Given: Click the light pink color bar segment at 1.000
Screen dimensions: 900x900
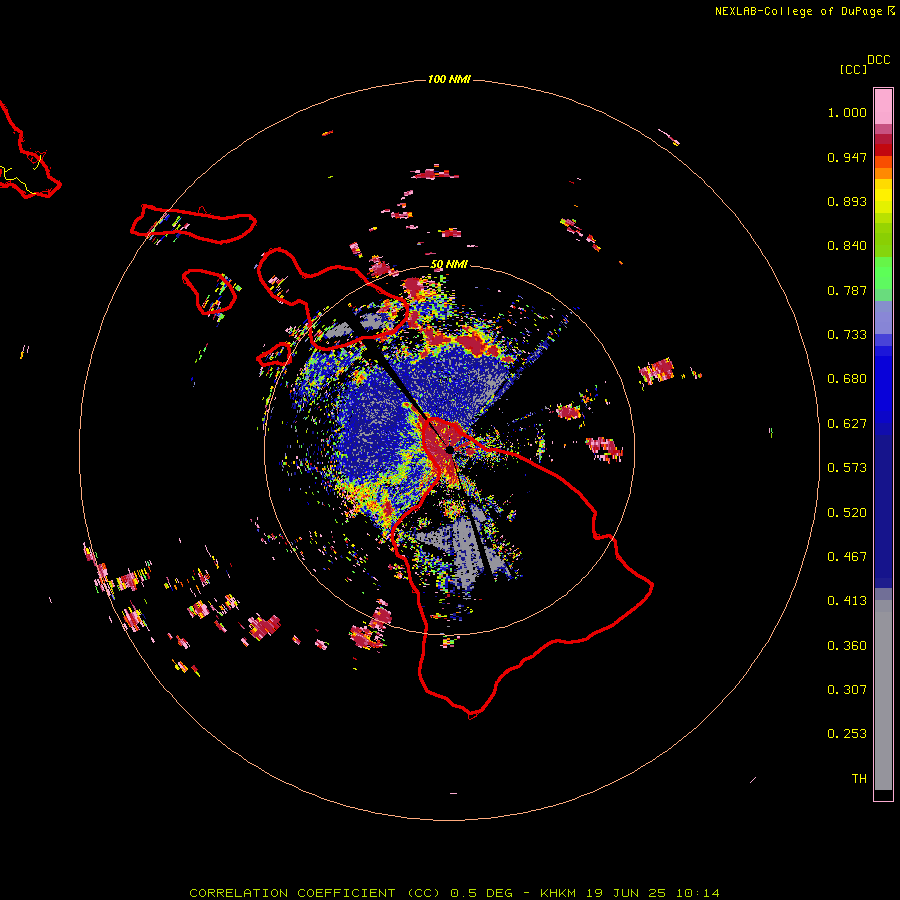Looking at the screenshot, I should pyautogui.click(x=883, y=107).
